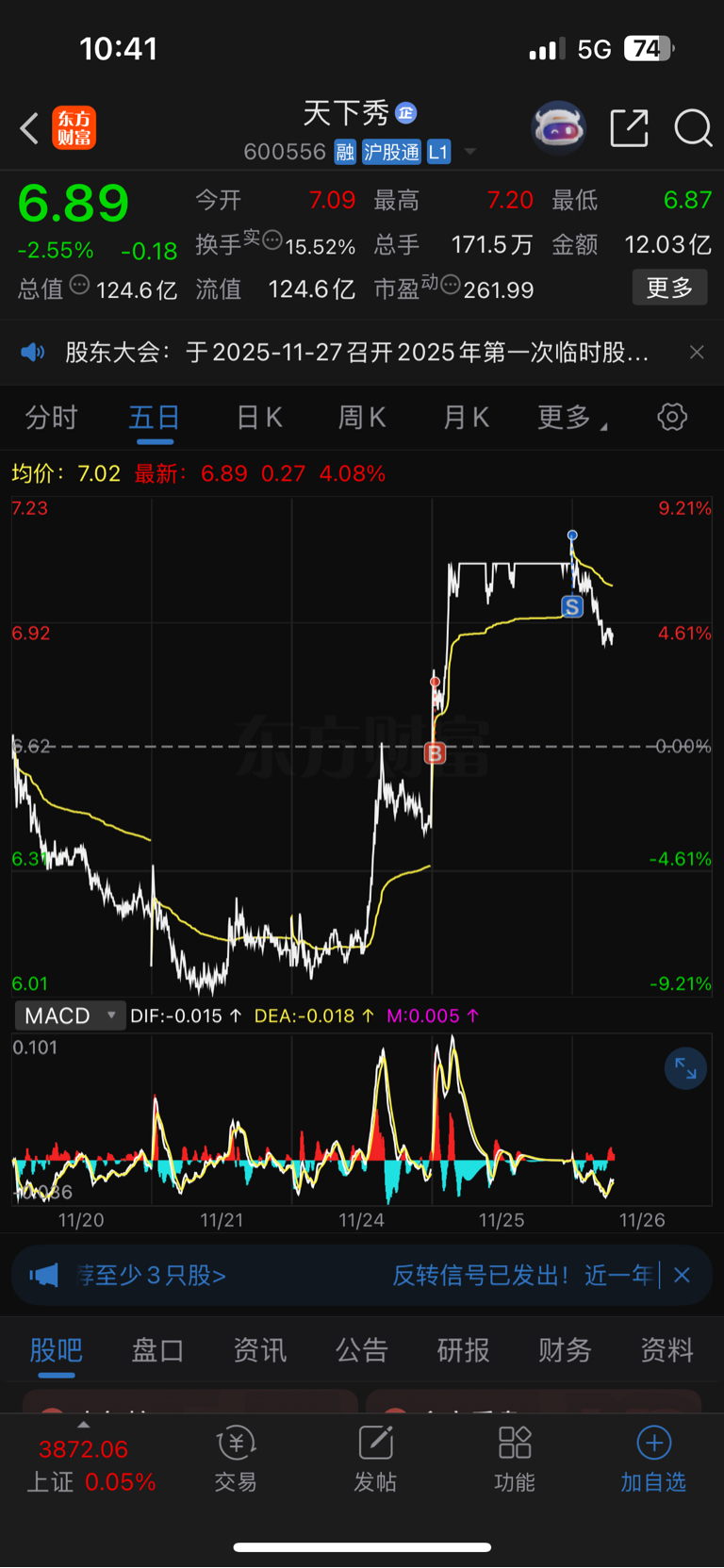Image resolution: width=724 pixels, height=1568 pixels.
Task: Select the 五日 chart tab
Action: coord(155,417)
